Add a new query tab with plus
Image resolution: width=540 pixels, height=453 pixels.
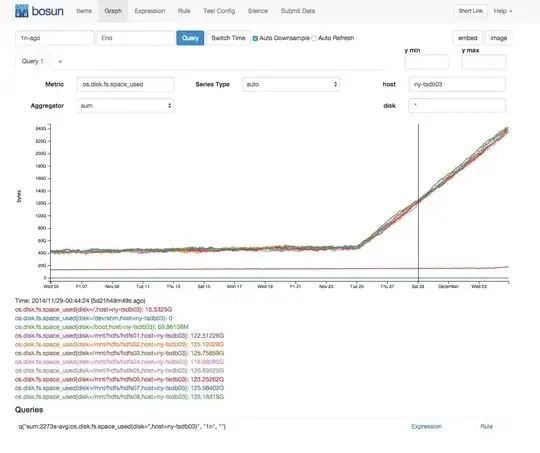point(60,62)
